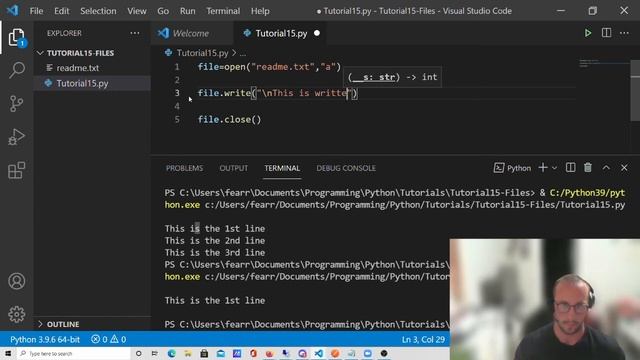
Task: Open editor More Actions ellipsis
Action: 624,33
